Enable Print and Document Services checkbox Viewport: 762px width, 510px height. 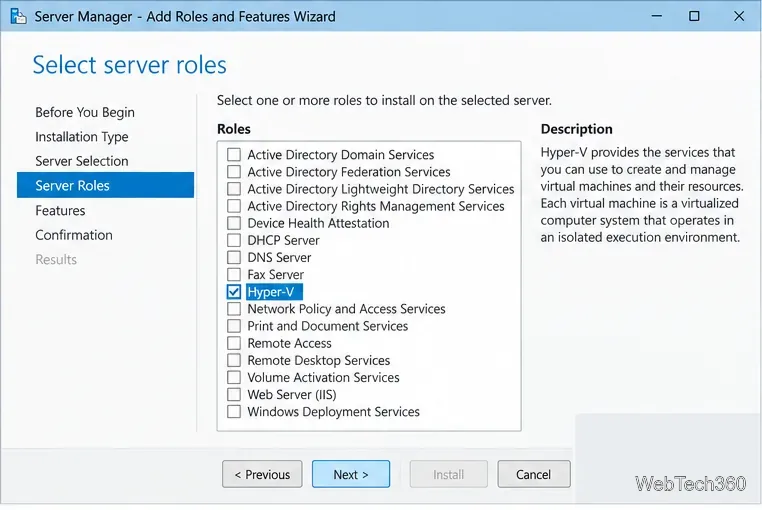coord(234,326)
